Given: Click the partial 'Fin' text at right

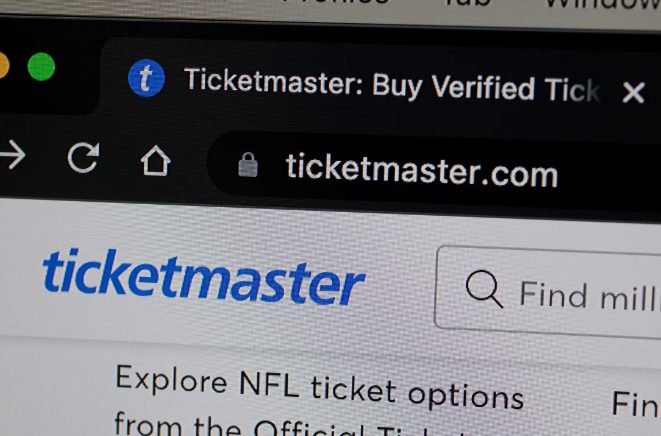Looking at the screenshot, I should click(x=636, y=404).
